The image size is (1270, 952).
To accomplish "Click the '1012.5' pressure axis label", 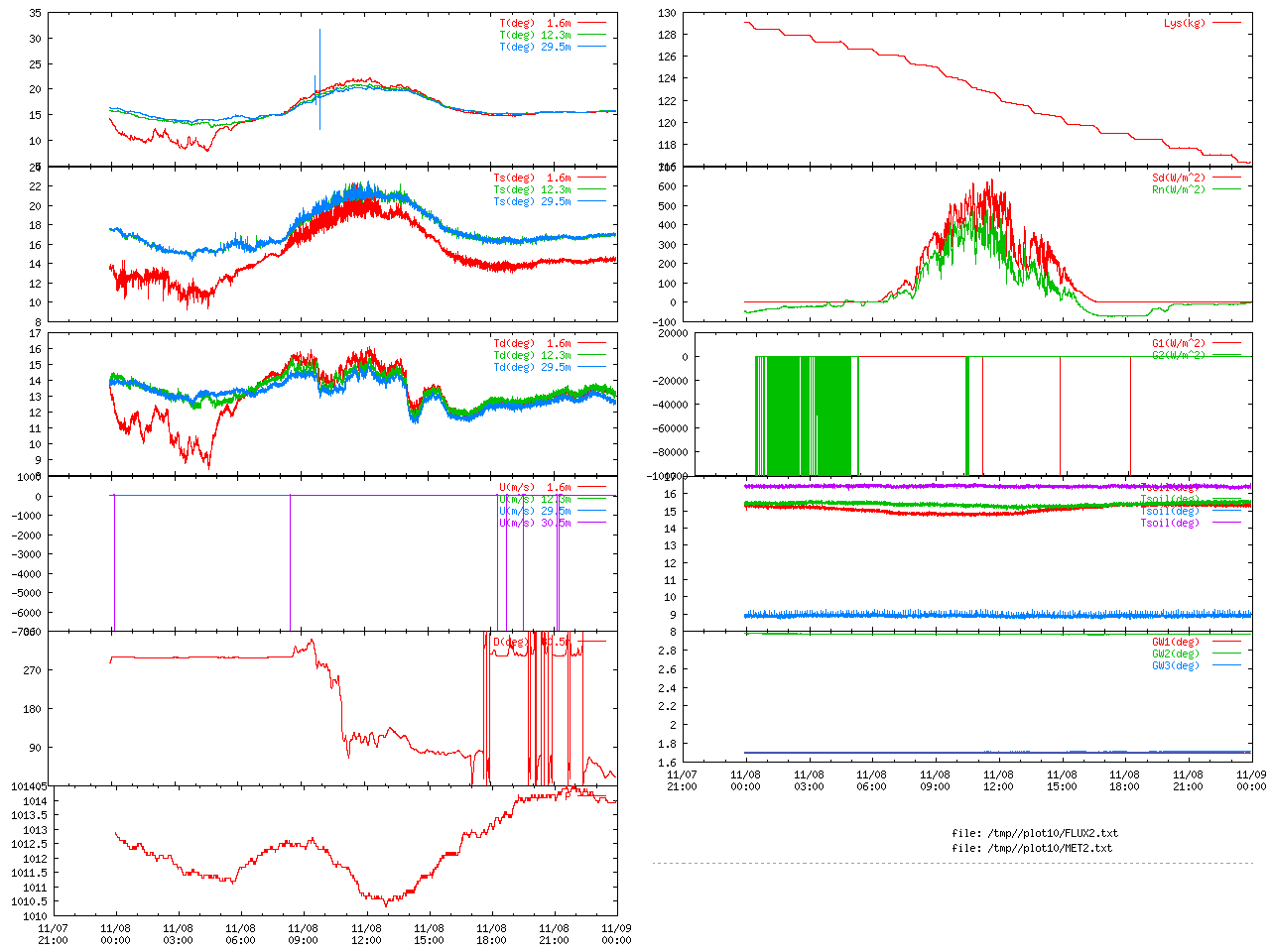I will pyautogui.click(x=29, y=845).
